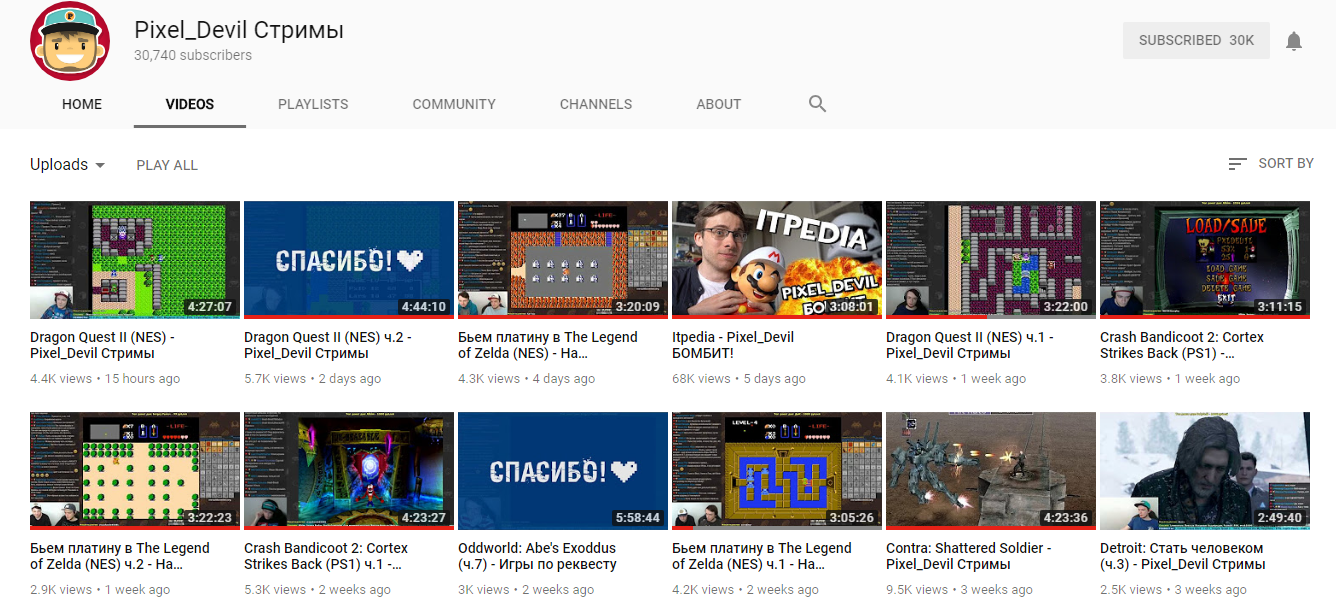Click the 30,740 subscribers text

pyautogui.click(x=193, y=56)
